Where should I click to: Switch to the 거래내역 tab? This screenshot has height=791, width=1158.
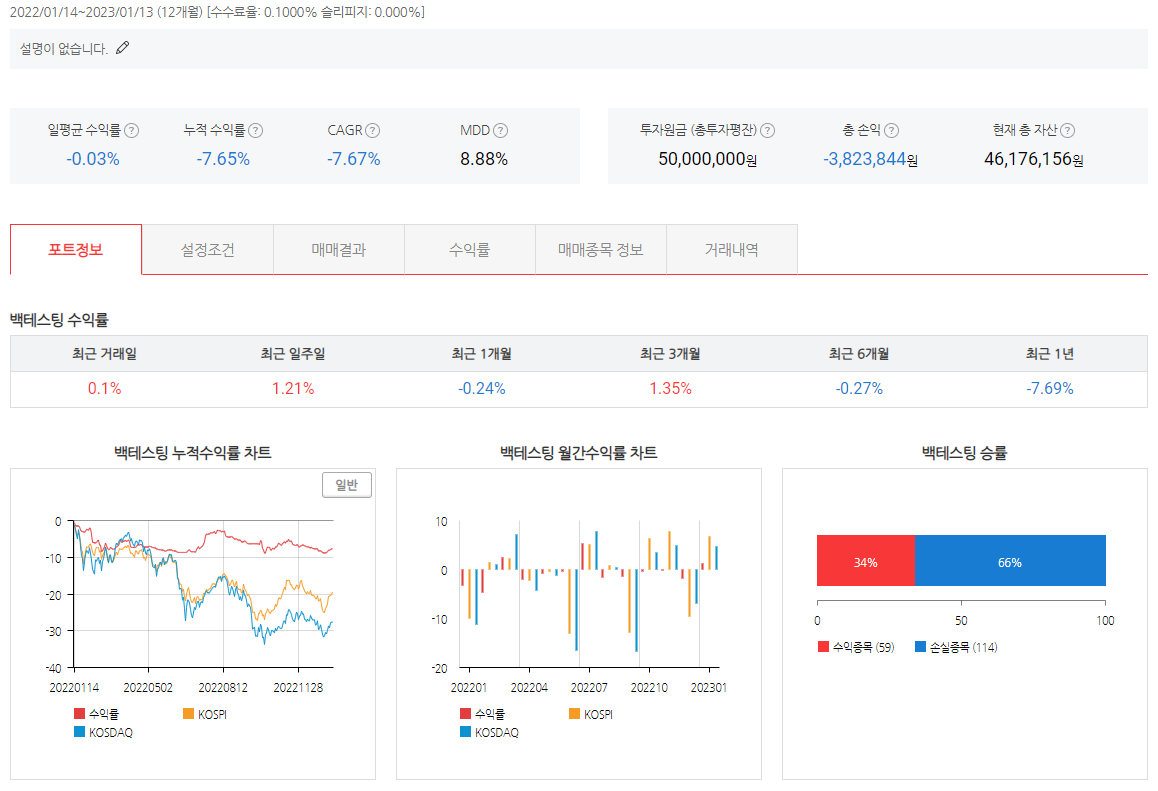(732, 250)
